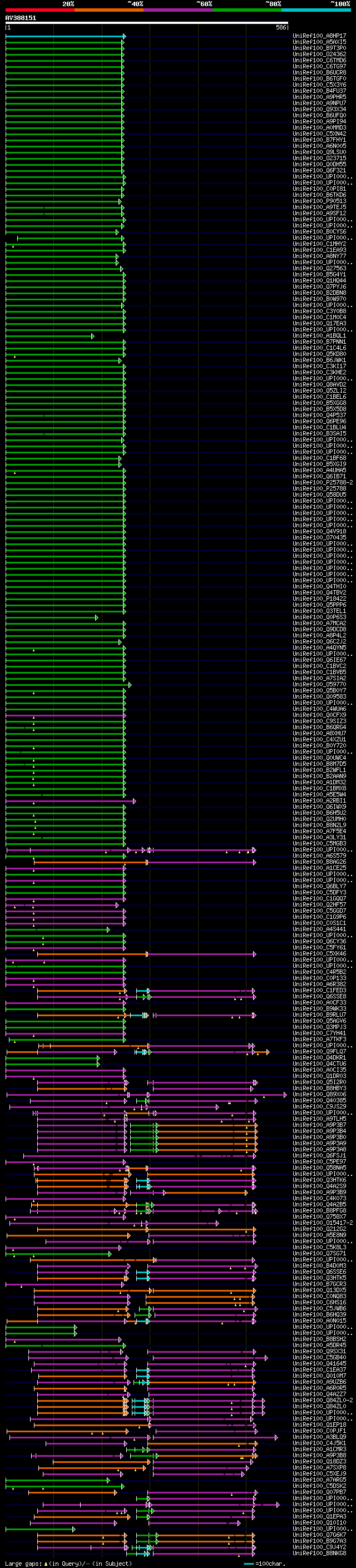Select hit UniRef100_O70435

[319, 537]
